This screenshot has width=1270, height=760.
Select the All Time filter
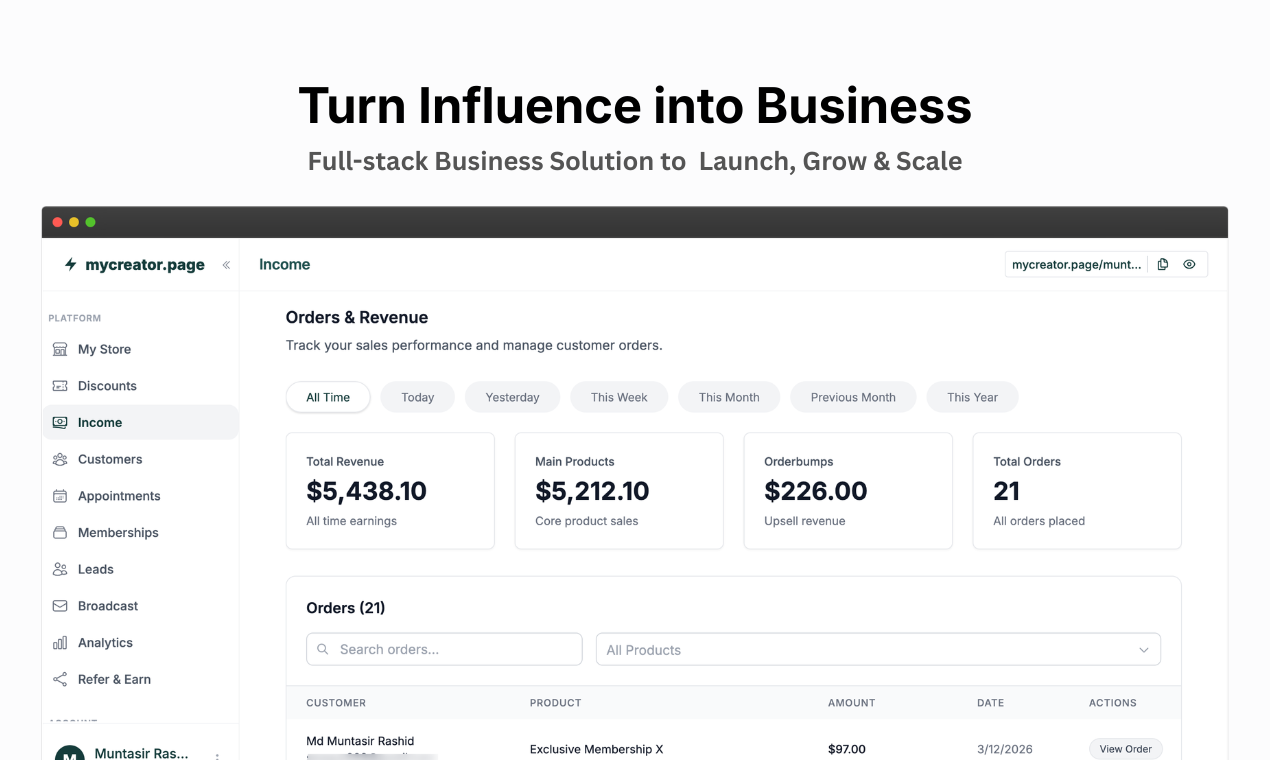[328, 397]
